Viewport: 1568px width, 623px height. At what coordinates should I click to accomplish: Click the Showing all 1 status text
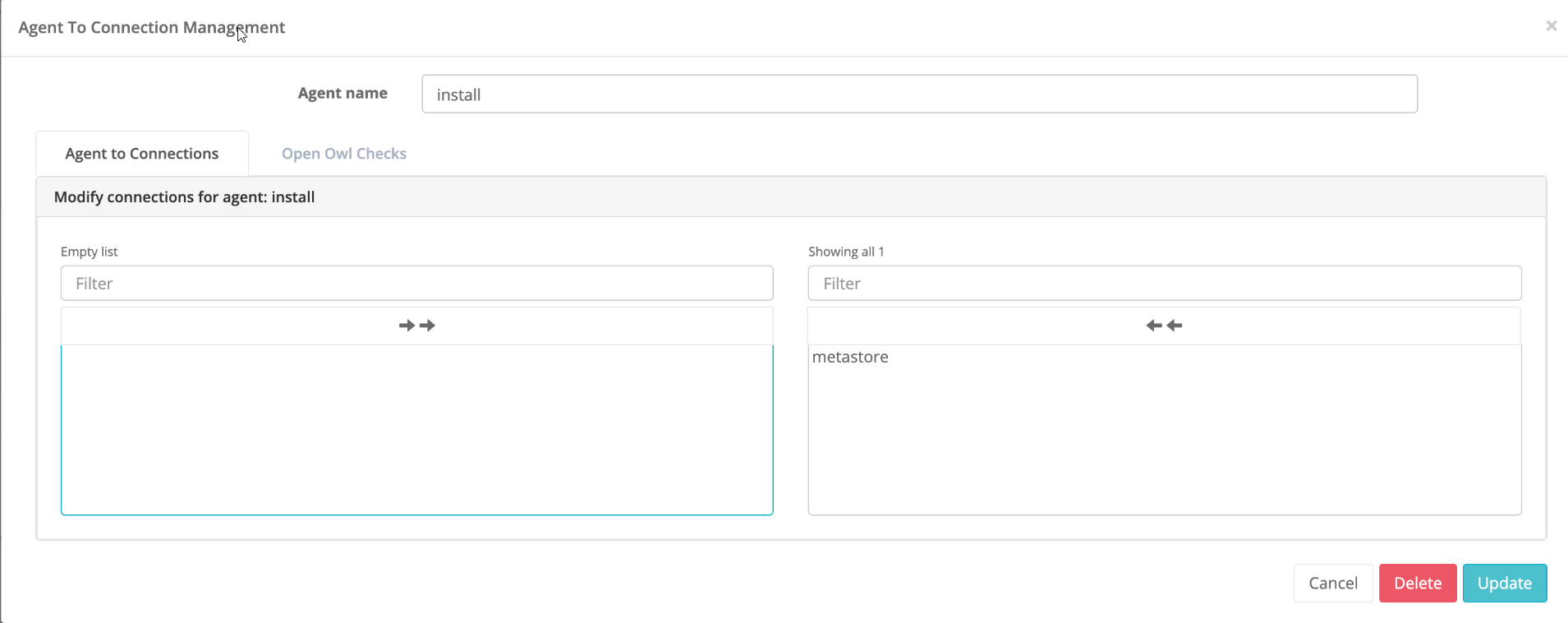click(845, 252)
